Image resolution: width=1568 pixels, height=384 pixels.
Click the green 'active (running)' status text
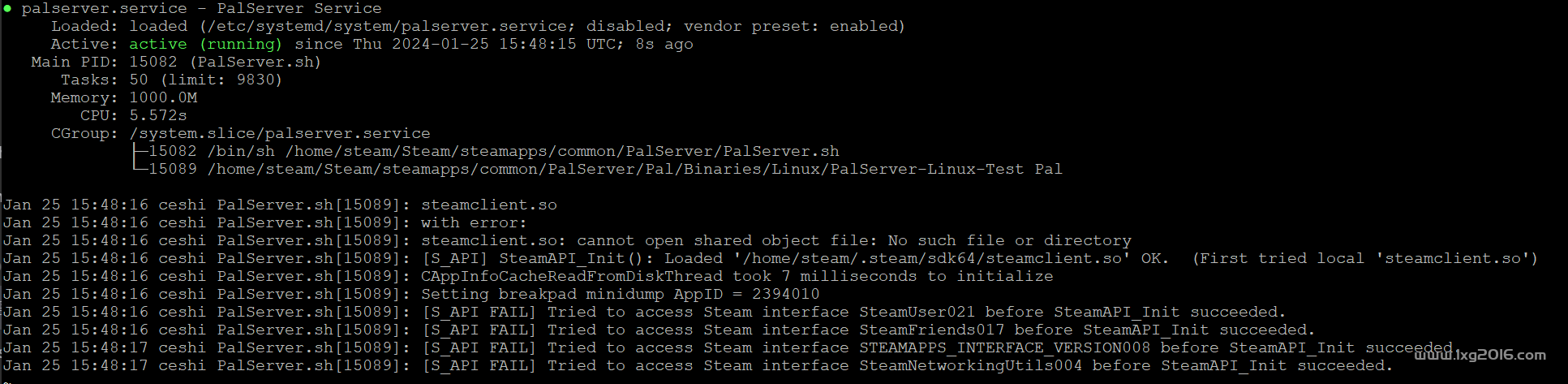pos(205,45)
